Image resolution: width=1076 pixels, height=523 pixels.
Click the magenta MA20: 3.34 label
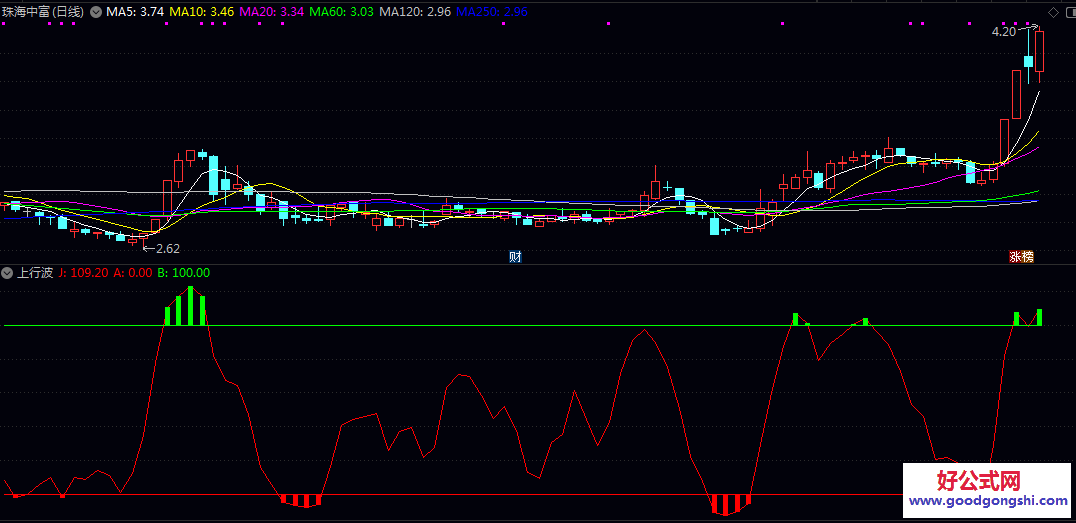click(272, 12)
